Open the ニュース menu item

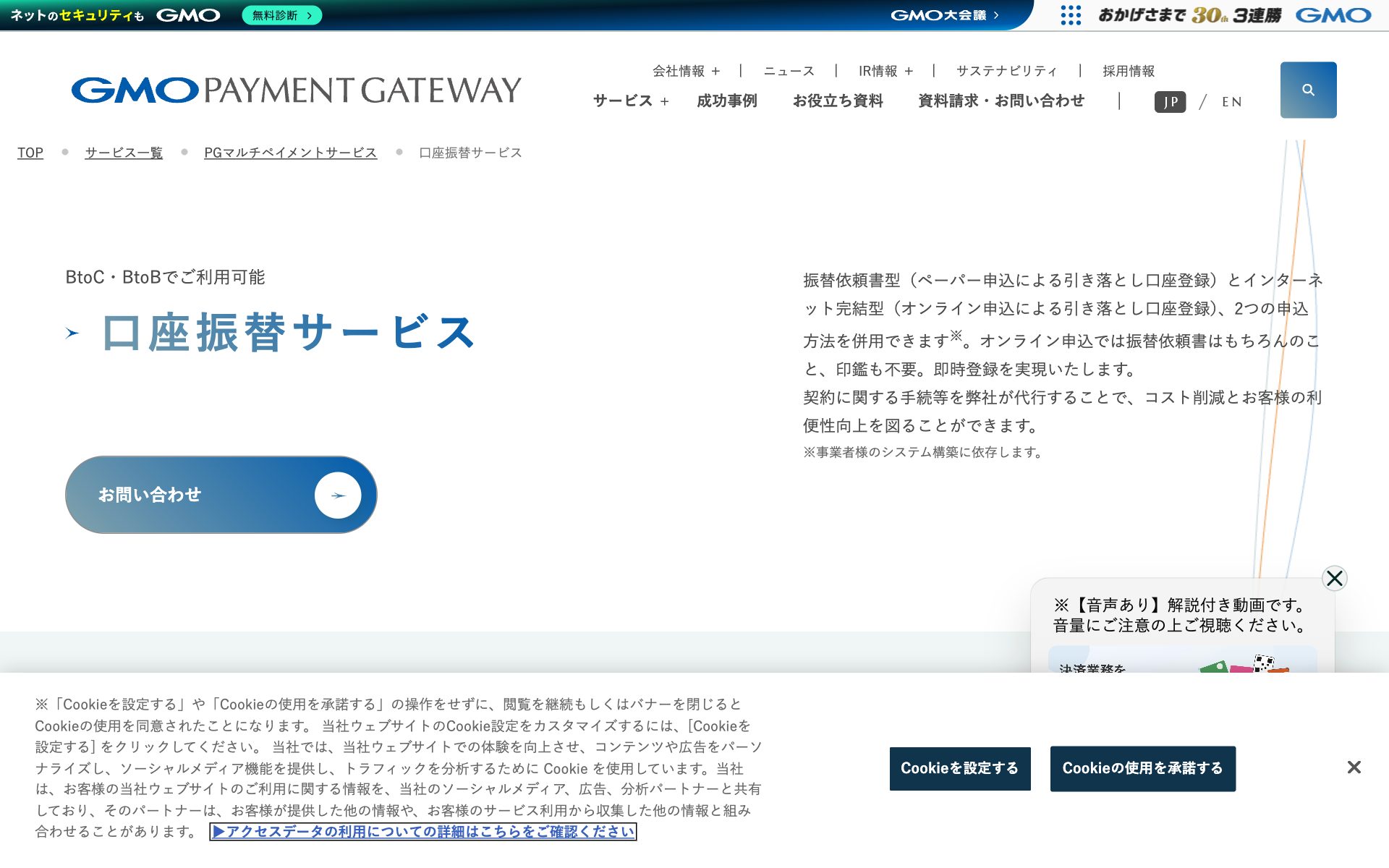[789, 71]
